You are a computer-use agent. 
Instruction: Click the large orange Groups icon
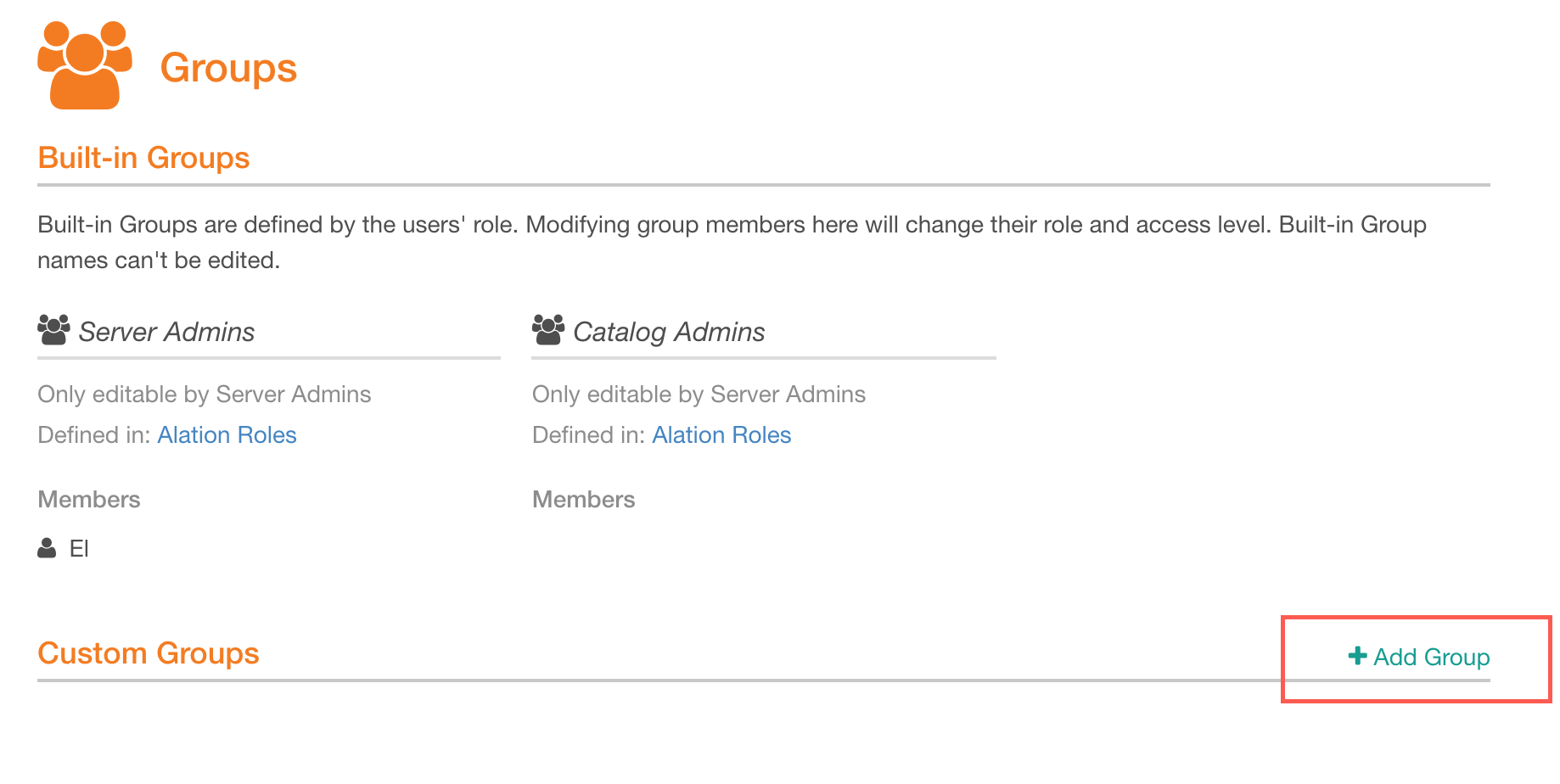(x=85, y=65)
